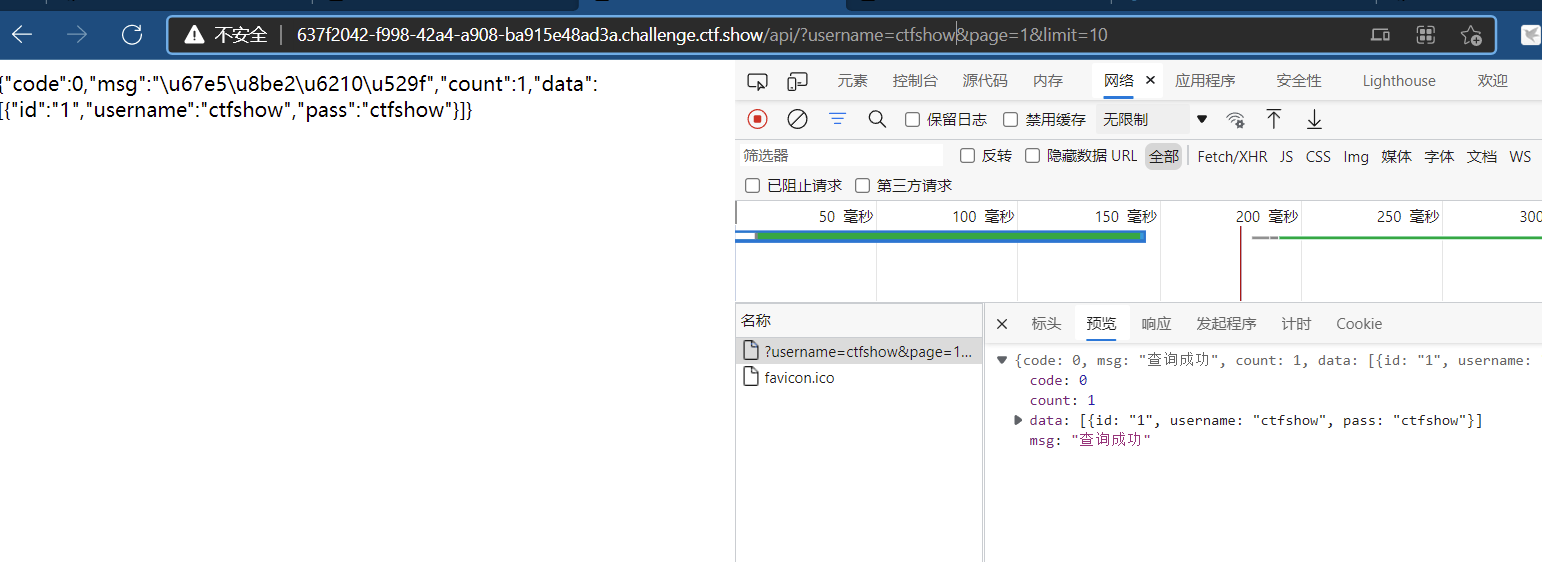The image size is (1542, 562).
Task: Filter requests by WS
Action: (1520, 156)
